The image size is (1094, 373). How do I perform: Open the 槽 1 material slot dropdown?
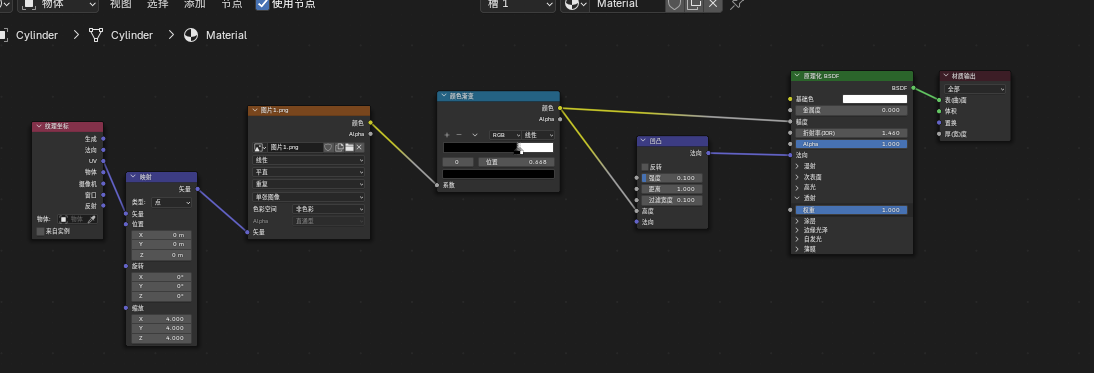[518, 4]
